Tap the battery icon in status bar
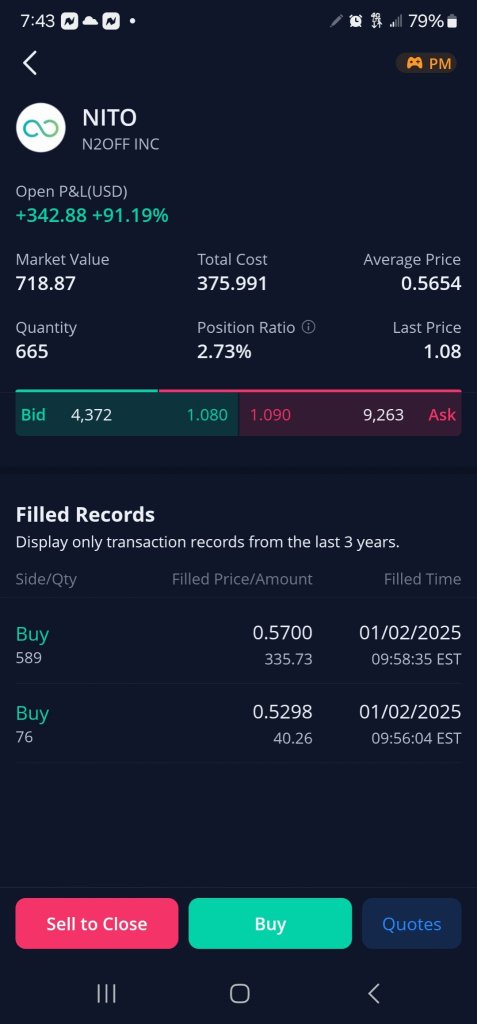The width and height of the screenshot is (477, 1024). click(452, 22)
